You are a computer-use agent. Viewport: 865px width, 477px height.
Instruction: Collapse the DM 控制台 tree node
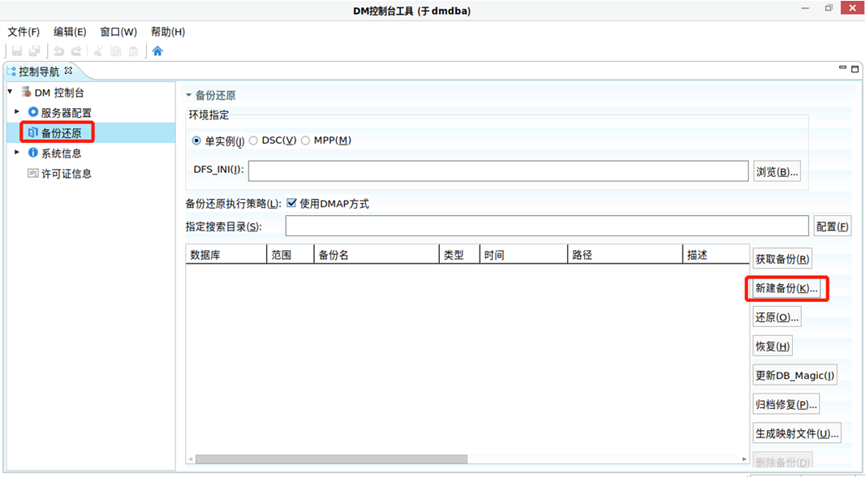[x=10, y=92]
